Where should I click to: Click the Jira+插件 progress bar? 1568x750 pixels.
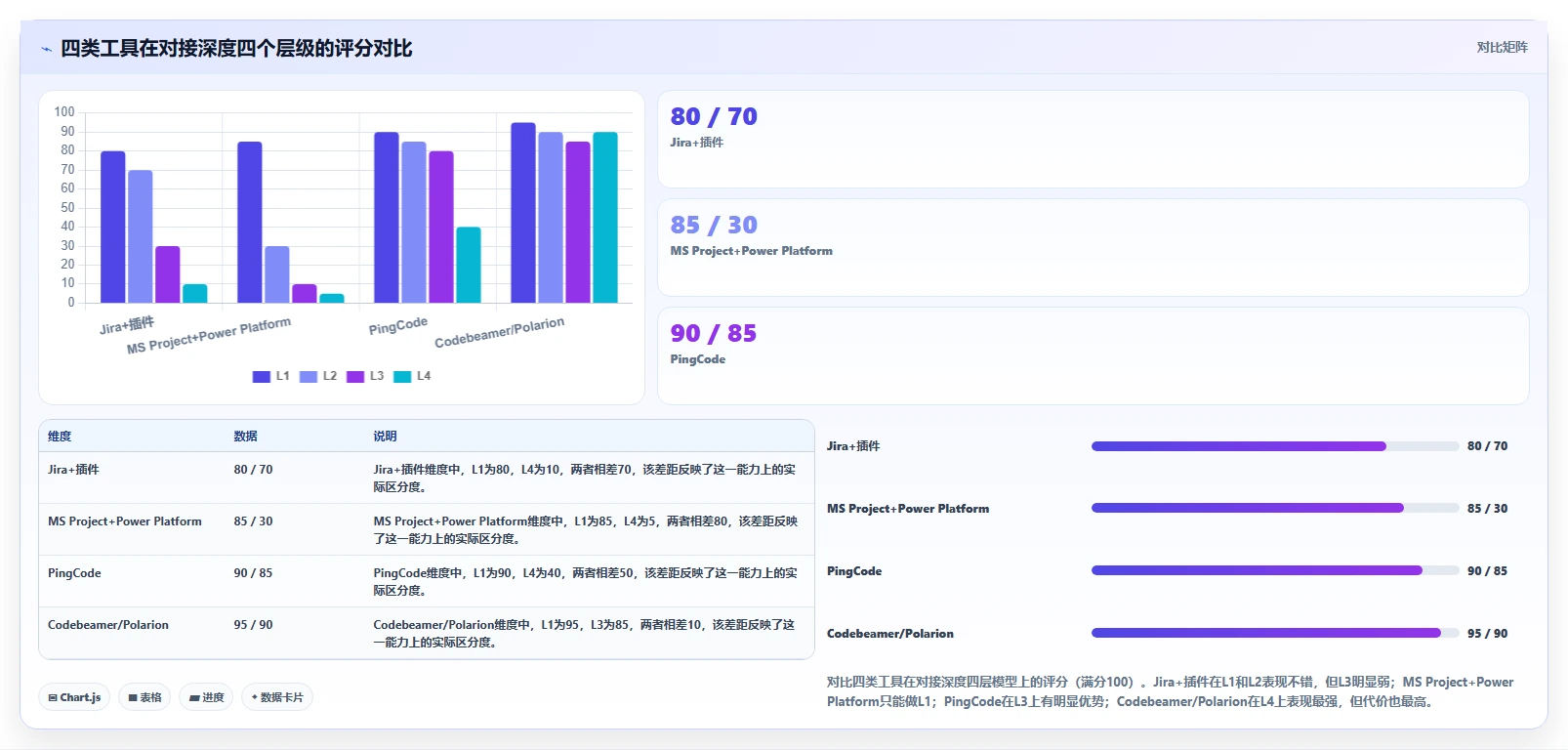point(1275,446)
